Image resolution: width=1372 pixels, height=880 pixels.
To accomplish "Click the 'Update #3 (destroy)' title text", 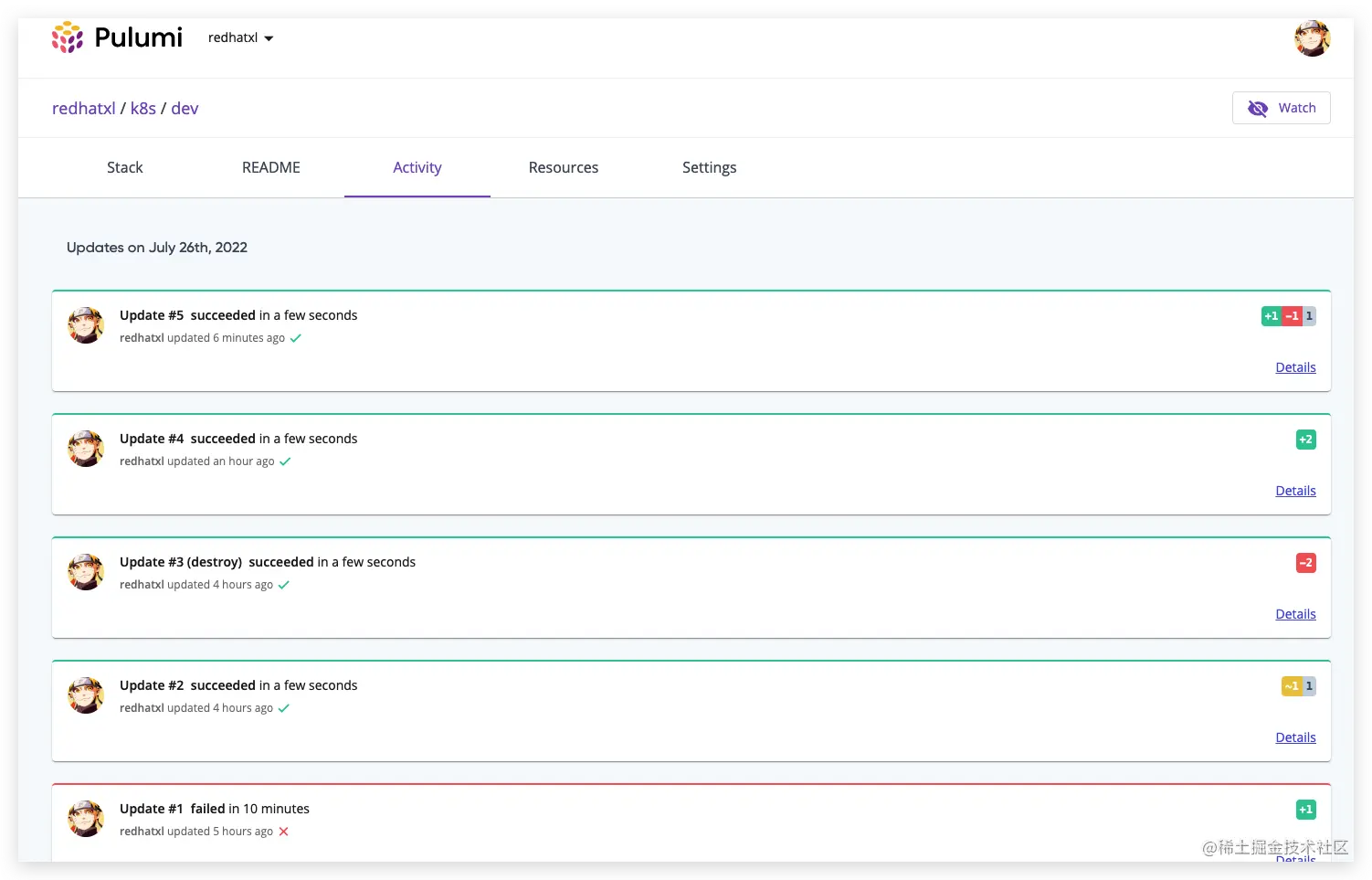I will pyautogui.click(x=181, y=562).
